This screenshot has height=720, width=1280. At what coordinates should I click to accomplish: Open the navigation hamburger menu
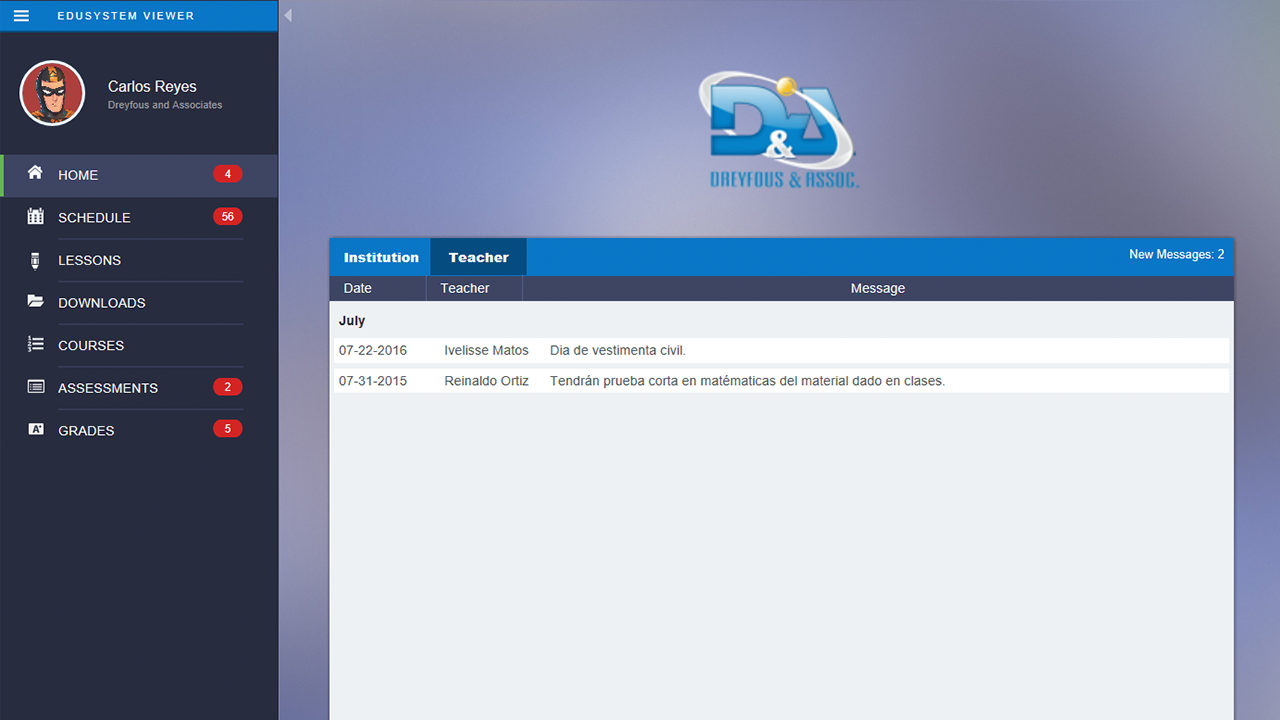(21, 15)
